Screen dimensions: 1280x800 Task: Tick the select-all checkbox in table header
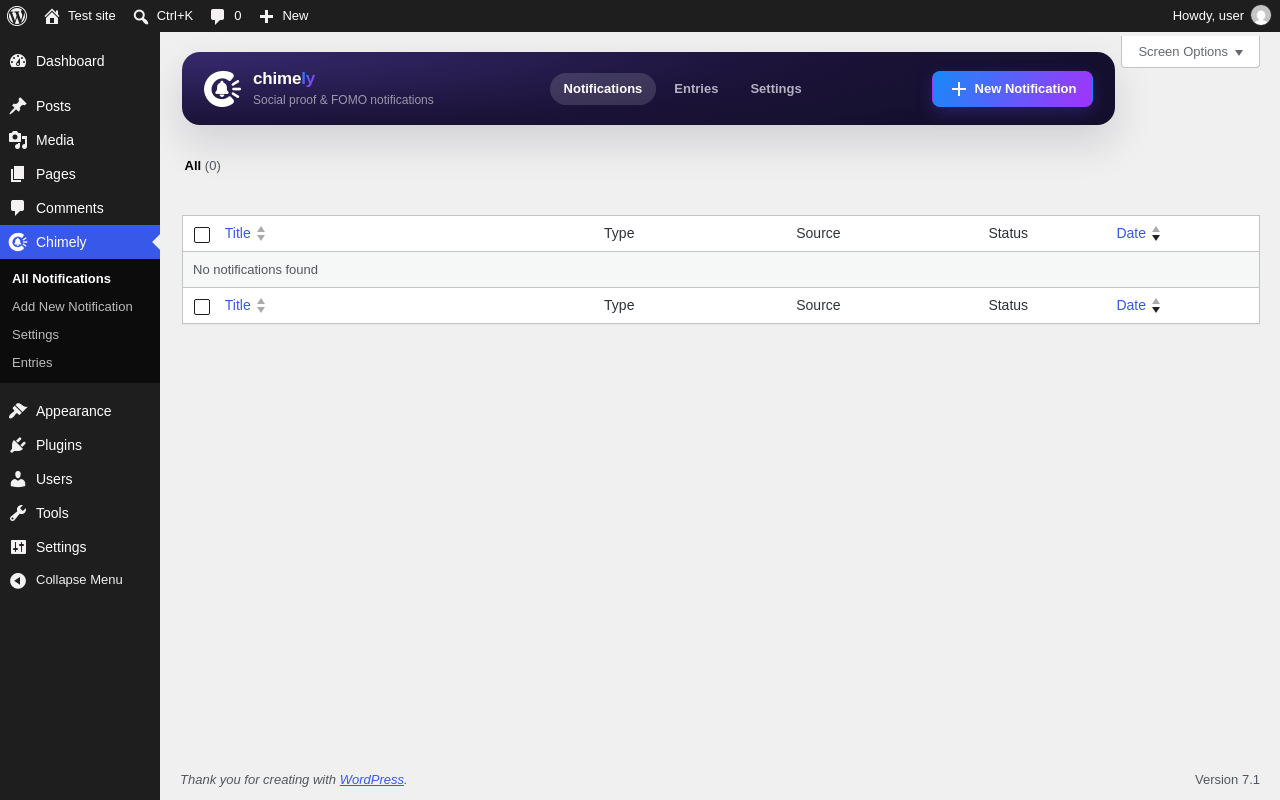202,235
